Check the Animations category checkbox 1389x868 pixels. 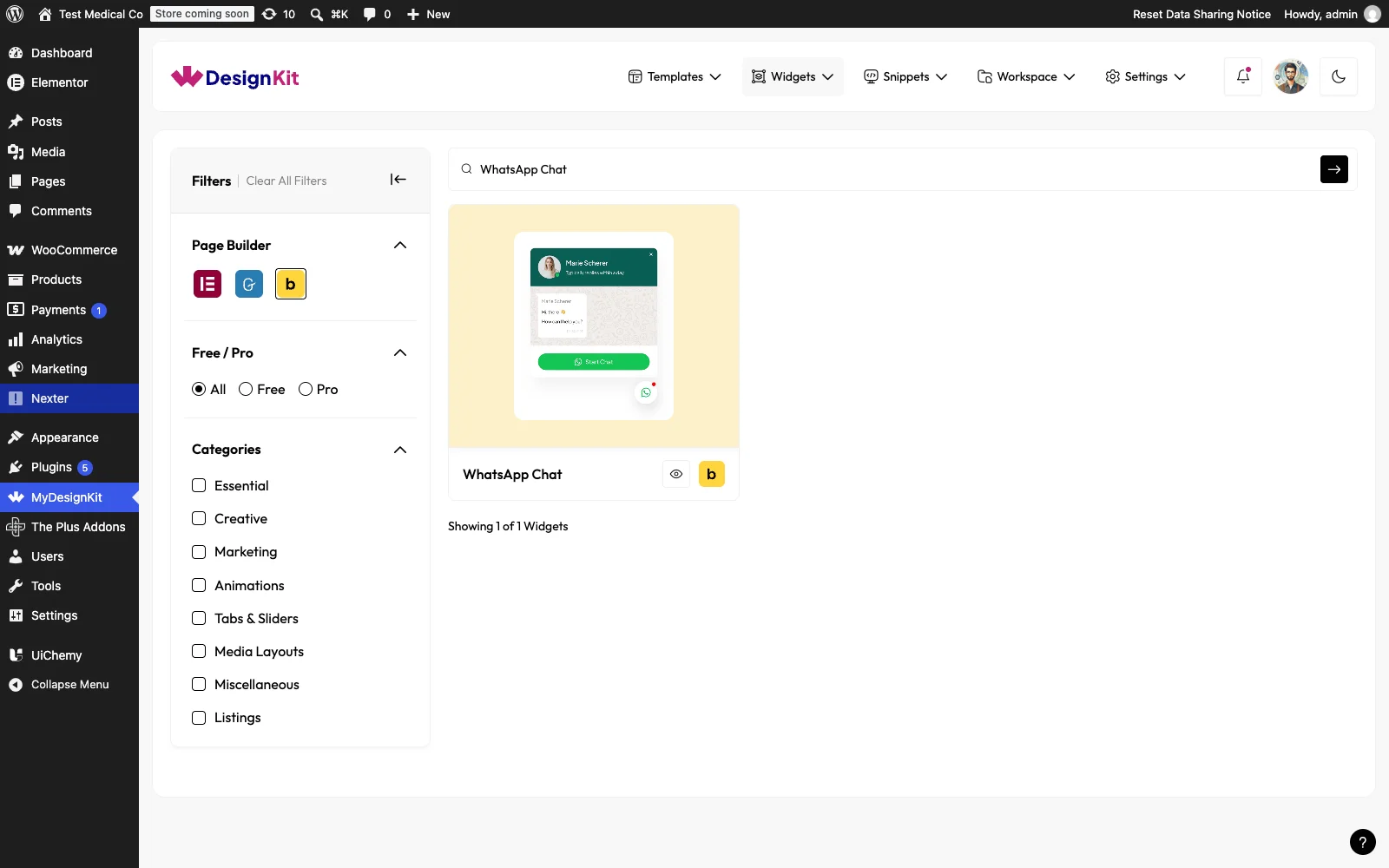199,585
